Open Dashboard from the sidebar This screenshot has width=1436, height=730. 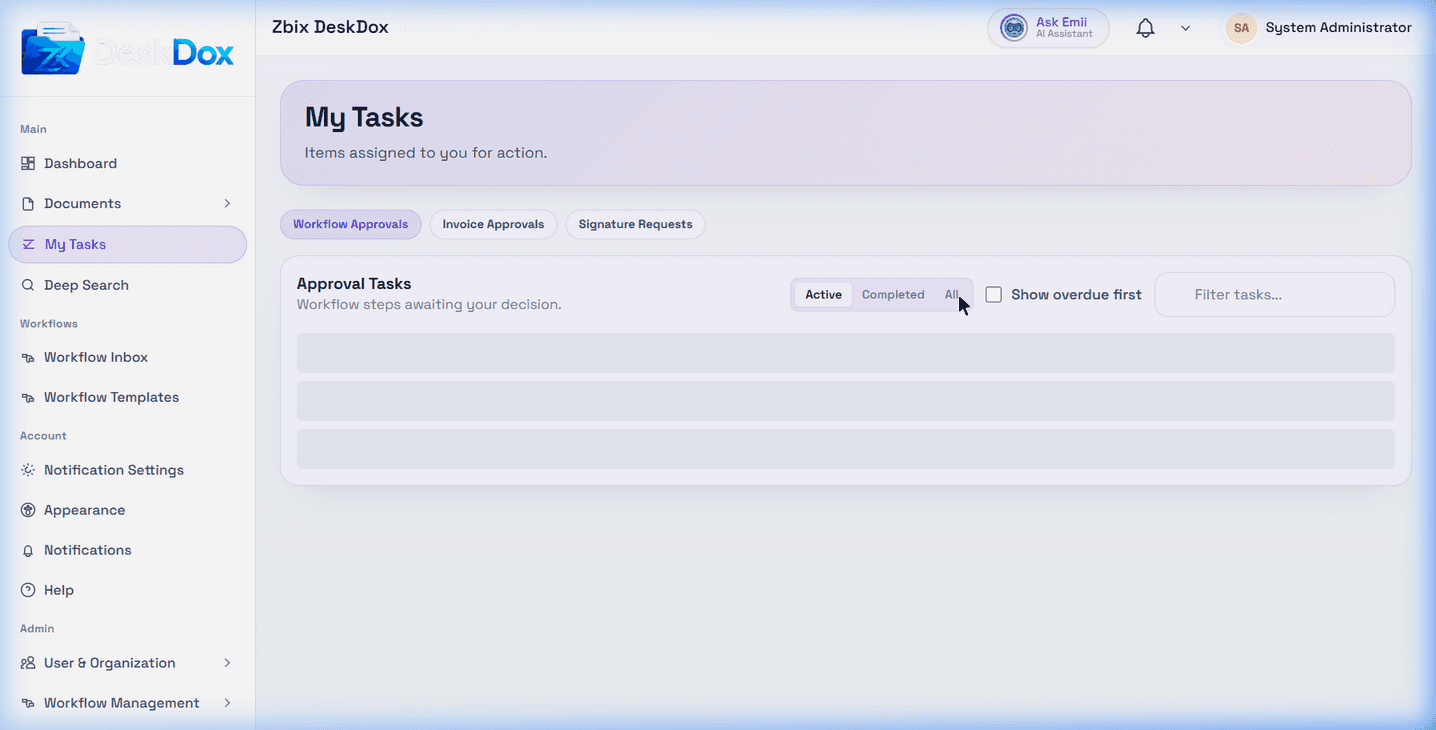click(128, 163)
